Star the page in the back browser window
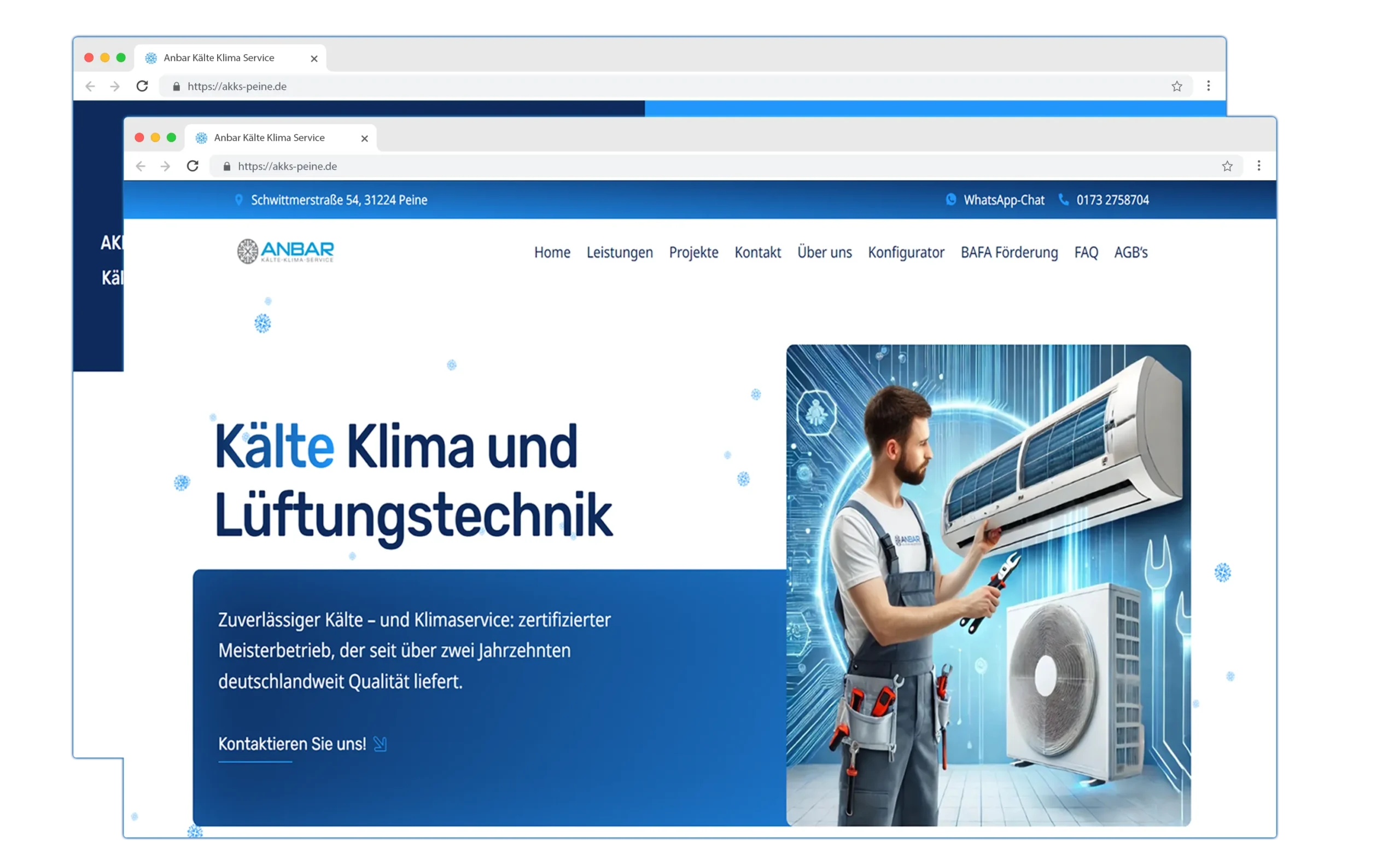The width and height of the screenshot is (1400, 865). tap(1176, 86)
